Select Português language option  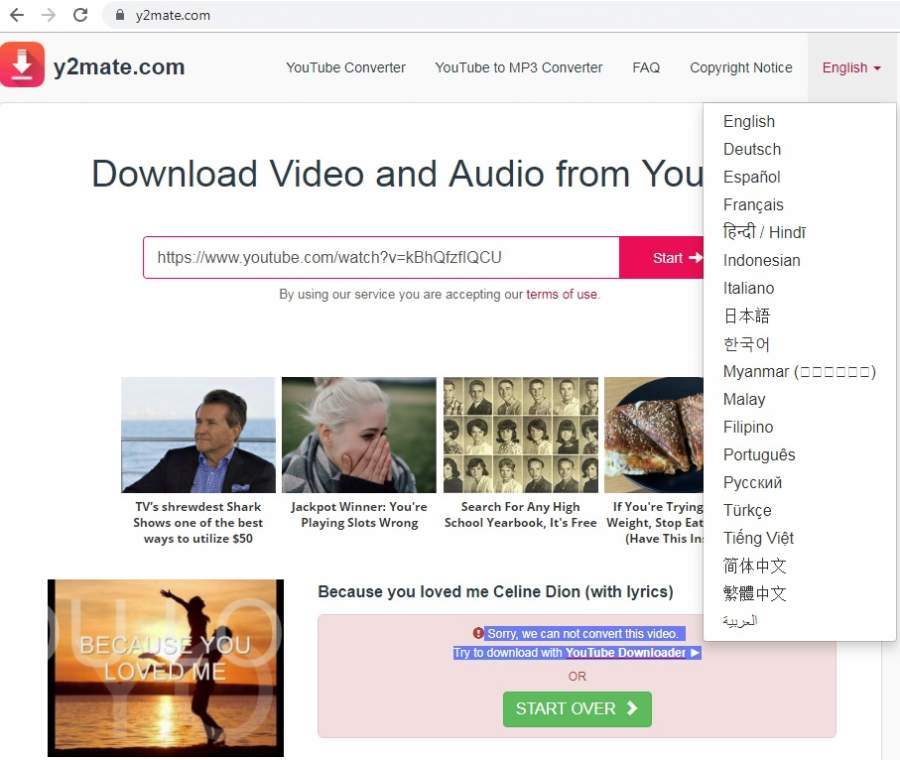point(759,455)
